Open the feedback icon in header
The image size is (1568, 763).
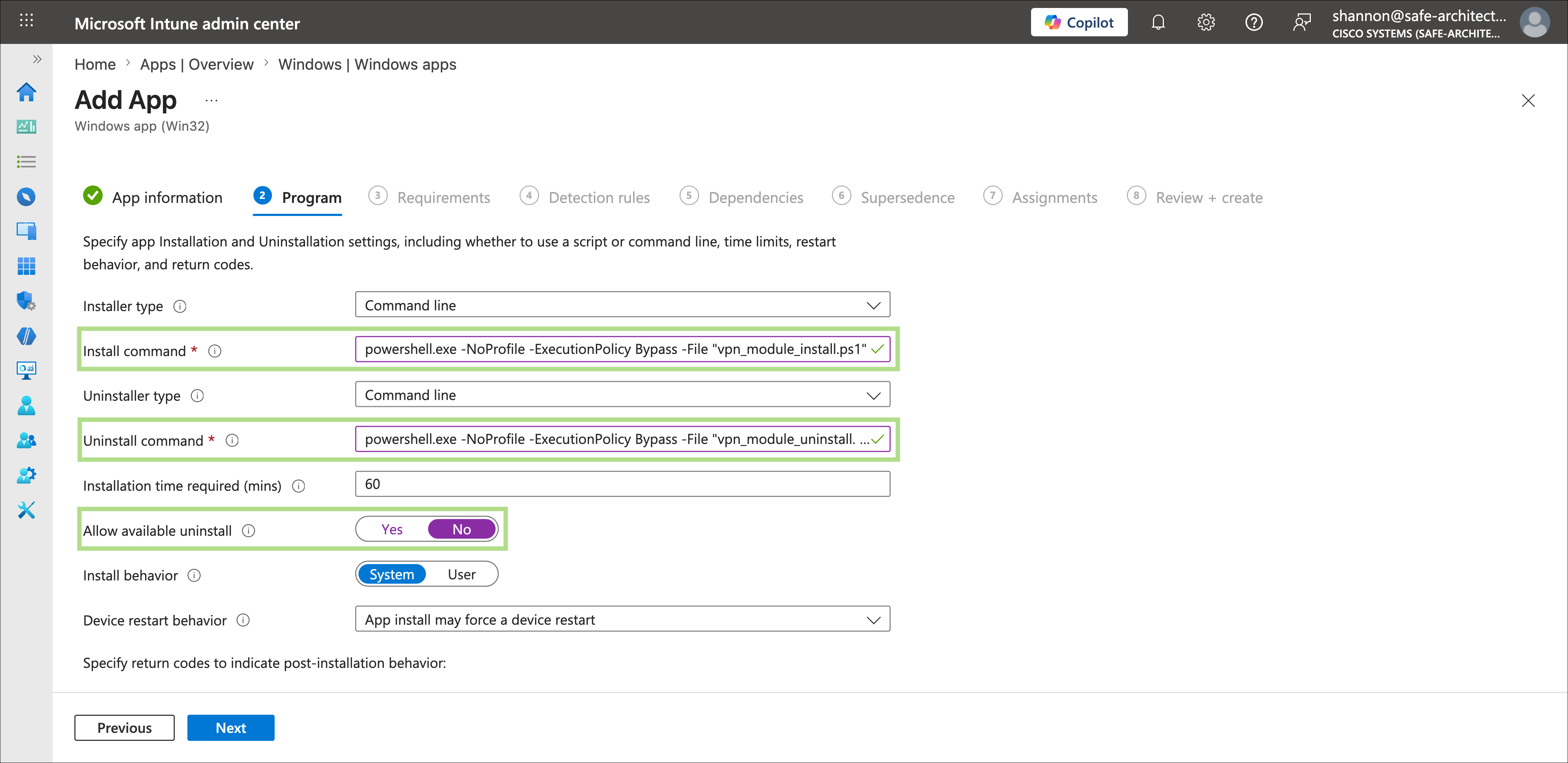(1301, 23)
